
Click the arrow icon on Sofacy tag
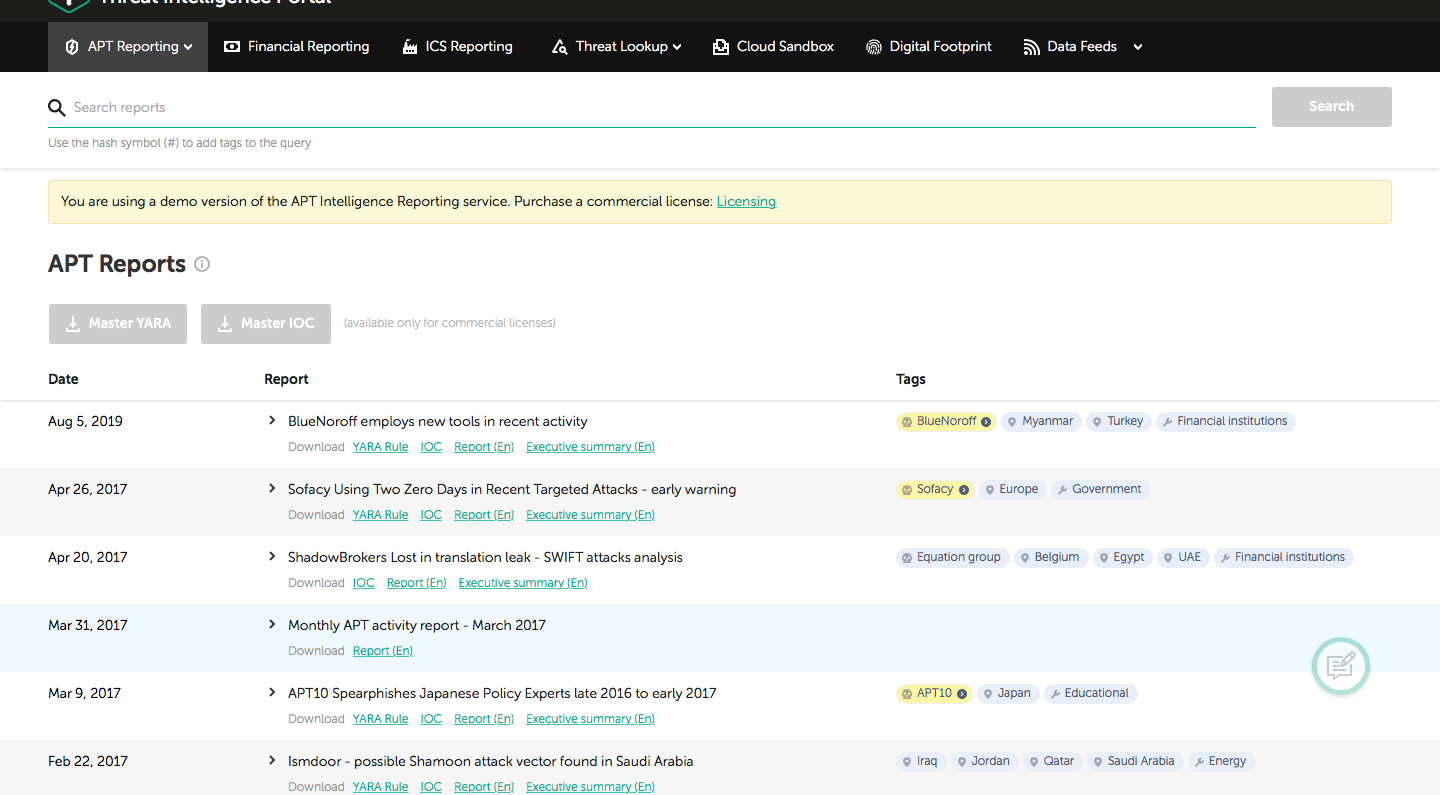pos(964,490)
